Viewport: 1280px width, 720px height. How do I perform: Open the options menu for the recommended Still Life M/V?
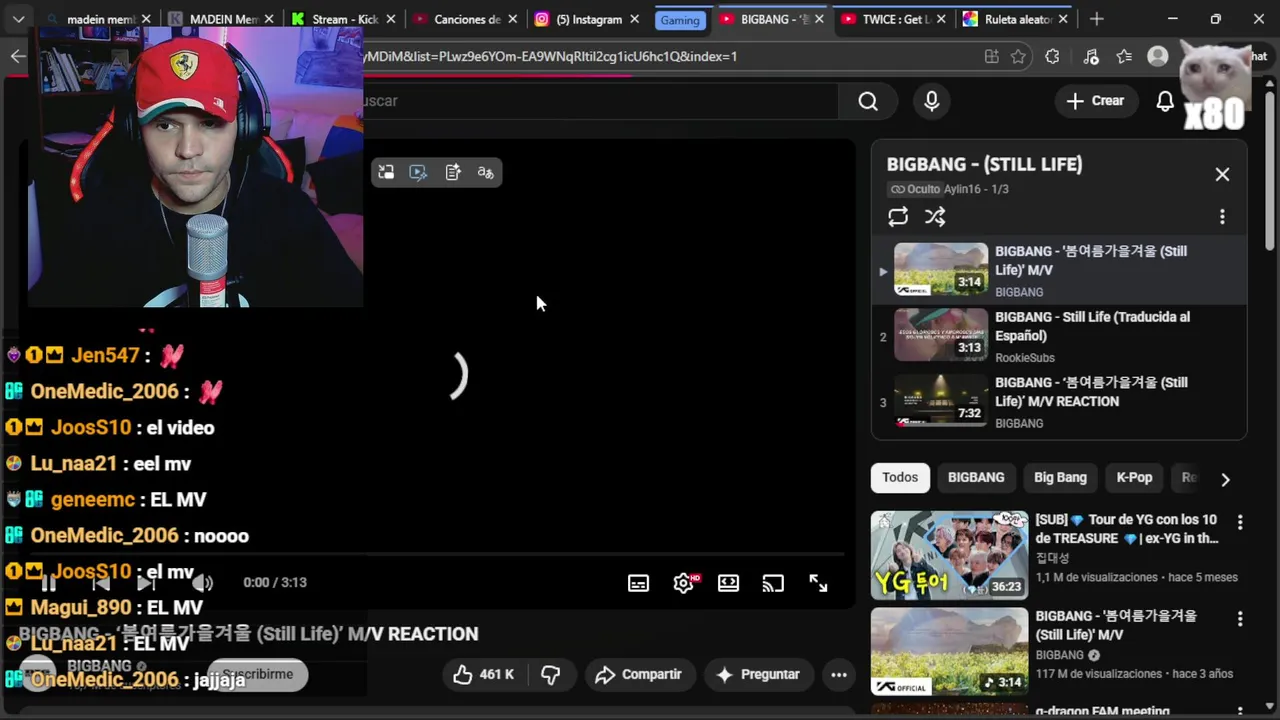click(1240, 619)
